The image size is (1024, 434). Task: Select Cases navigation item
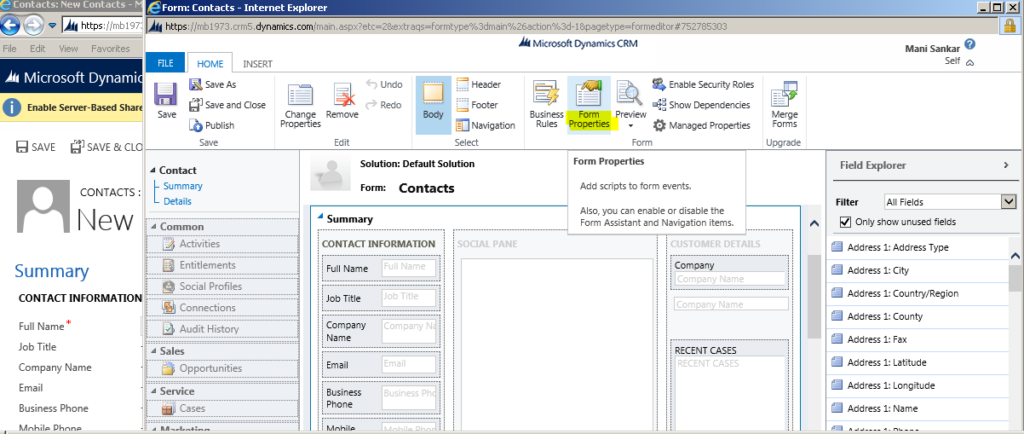tap(192, 409)
